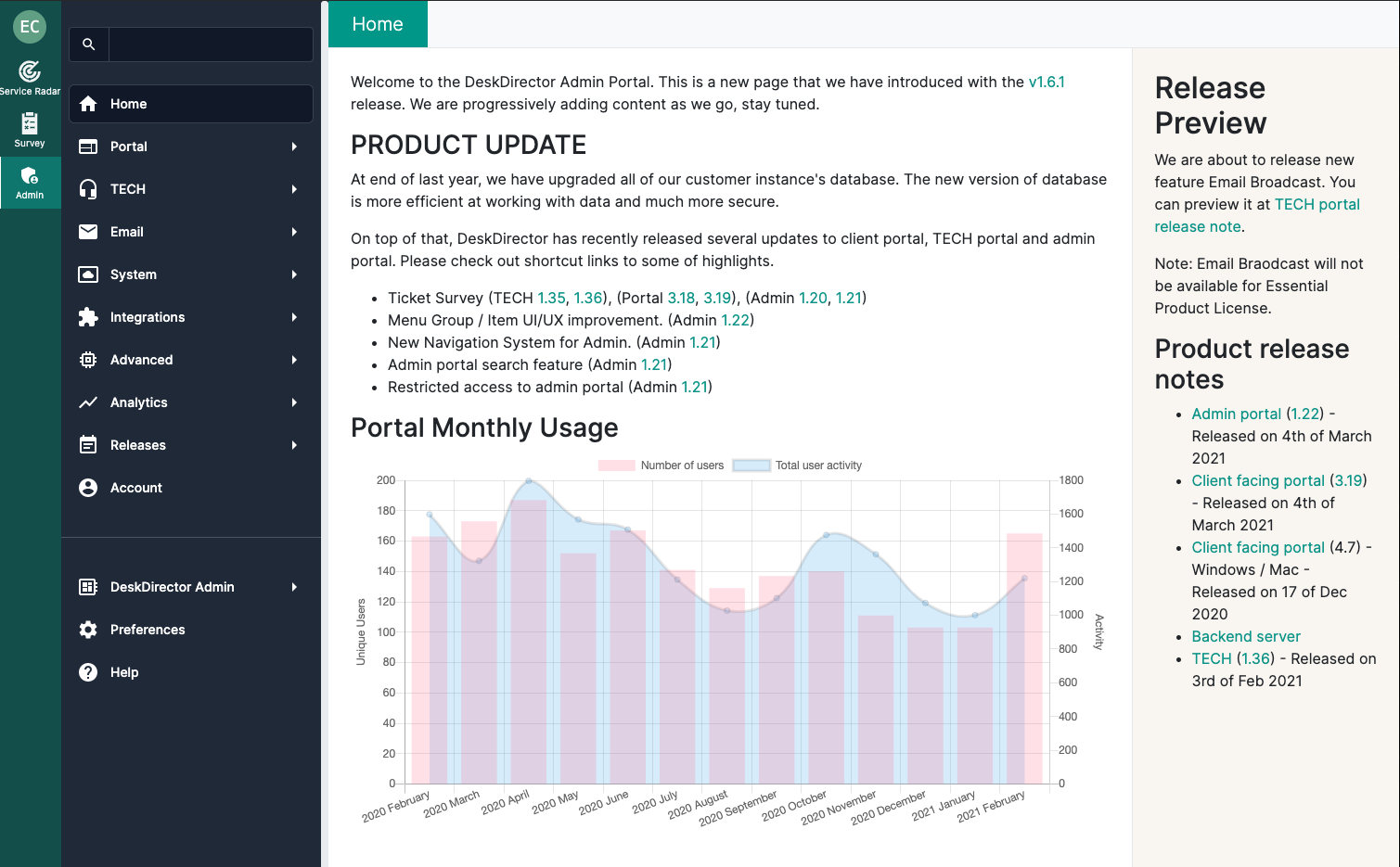
Task: Open the Backend server release notes link
Action: (1246, 636)
